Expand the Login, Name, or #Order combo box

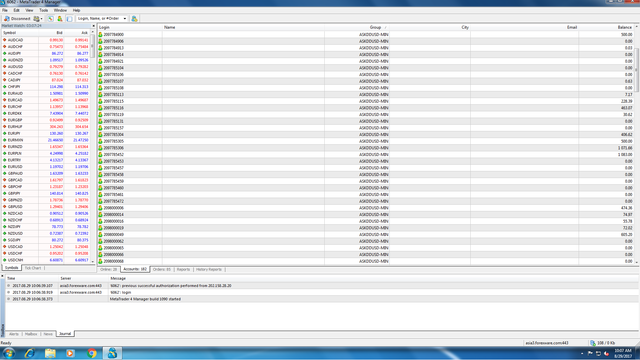point(124,18)
